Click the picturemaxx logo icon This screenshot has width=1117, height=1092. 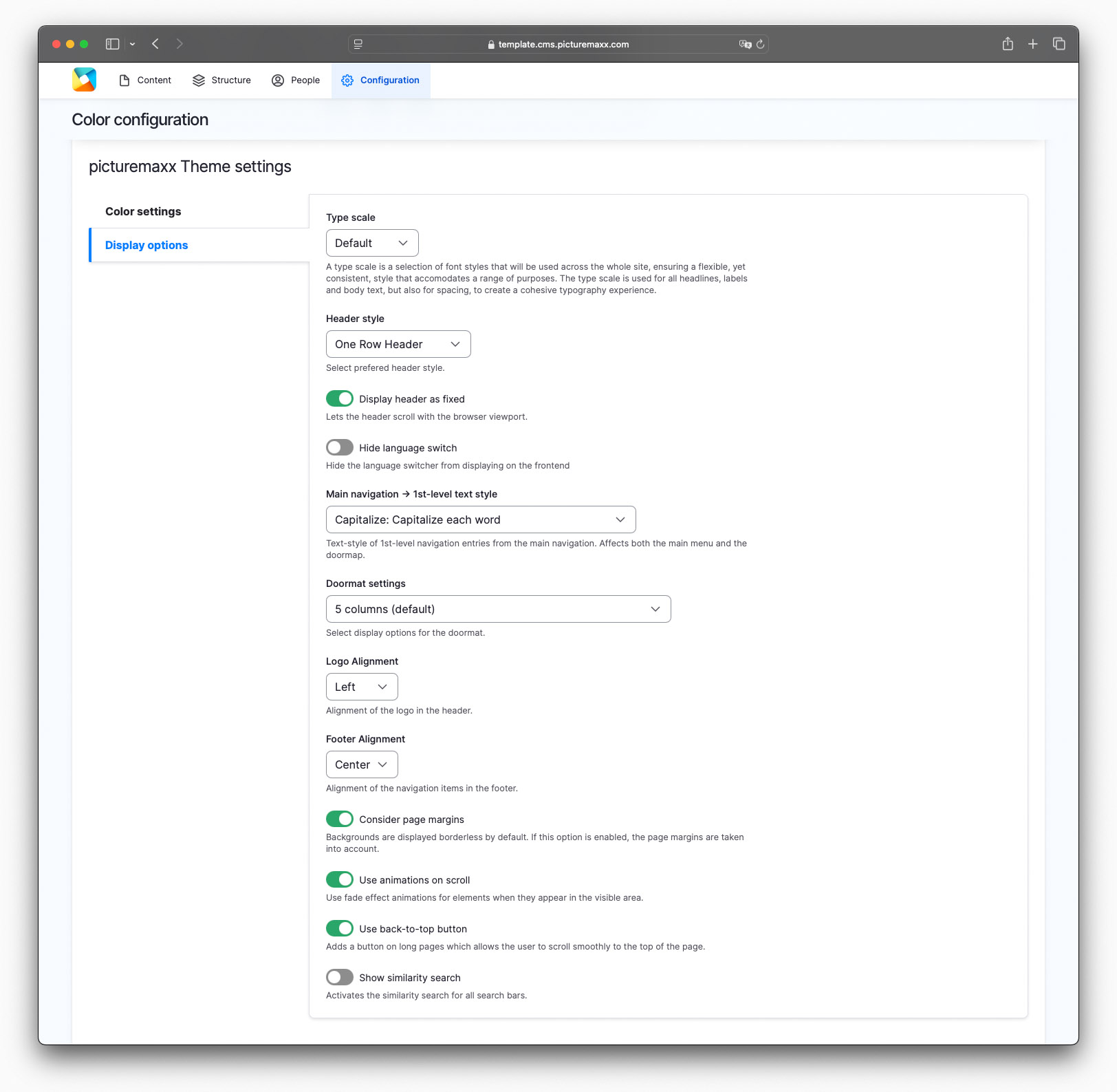click(84, 80)
